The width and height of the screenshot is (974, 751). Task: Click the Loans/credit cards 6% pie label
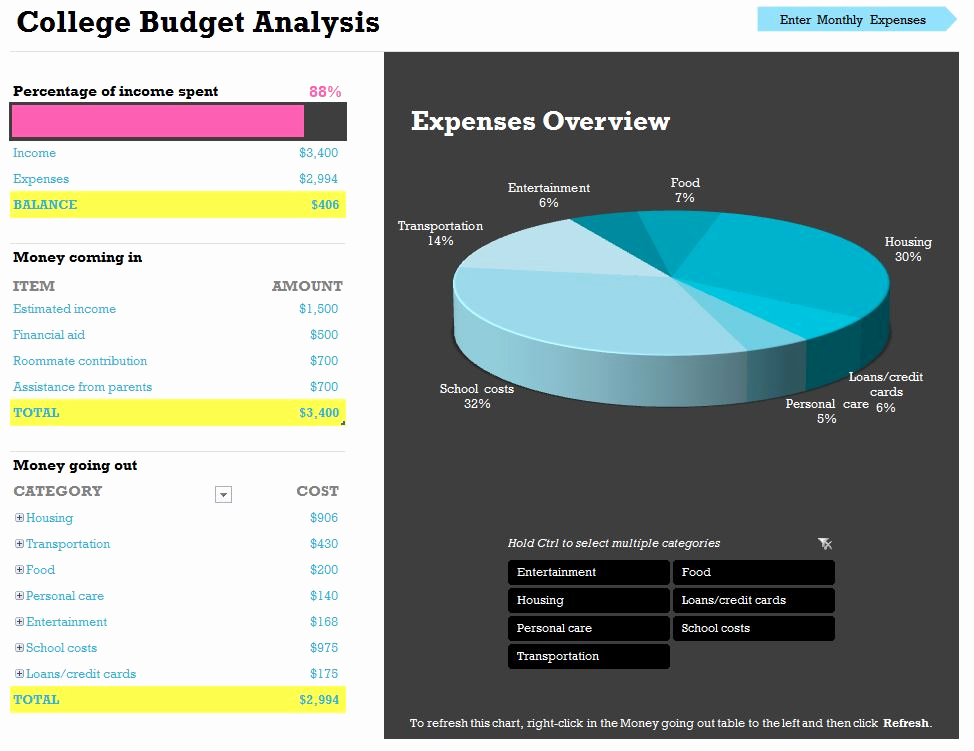pyautogui.click(x=886, y=392)
